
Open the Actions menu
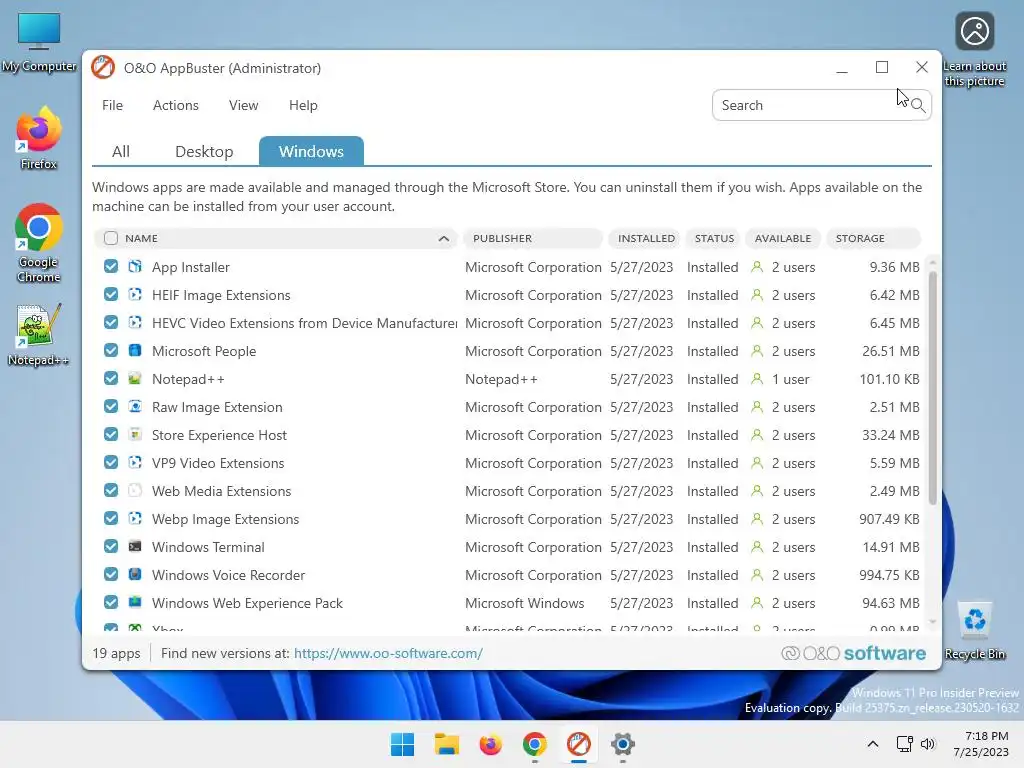click(176, 105)
